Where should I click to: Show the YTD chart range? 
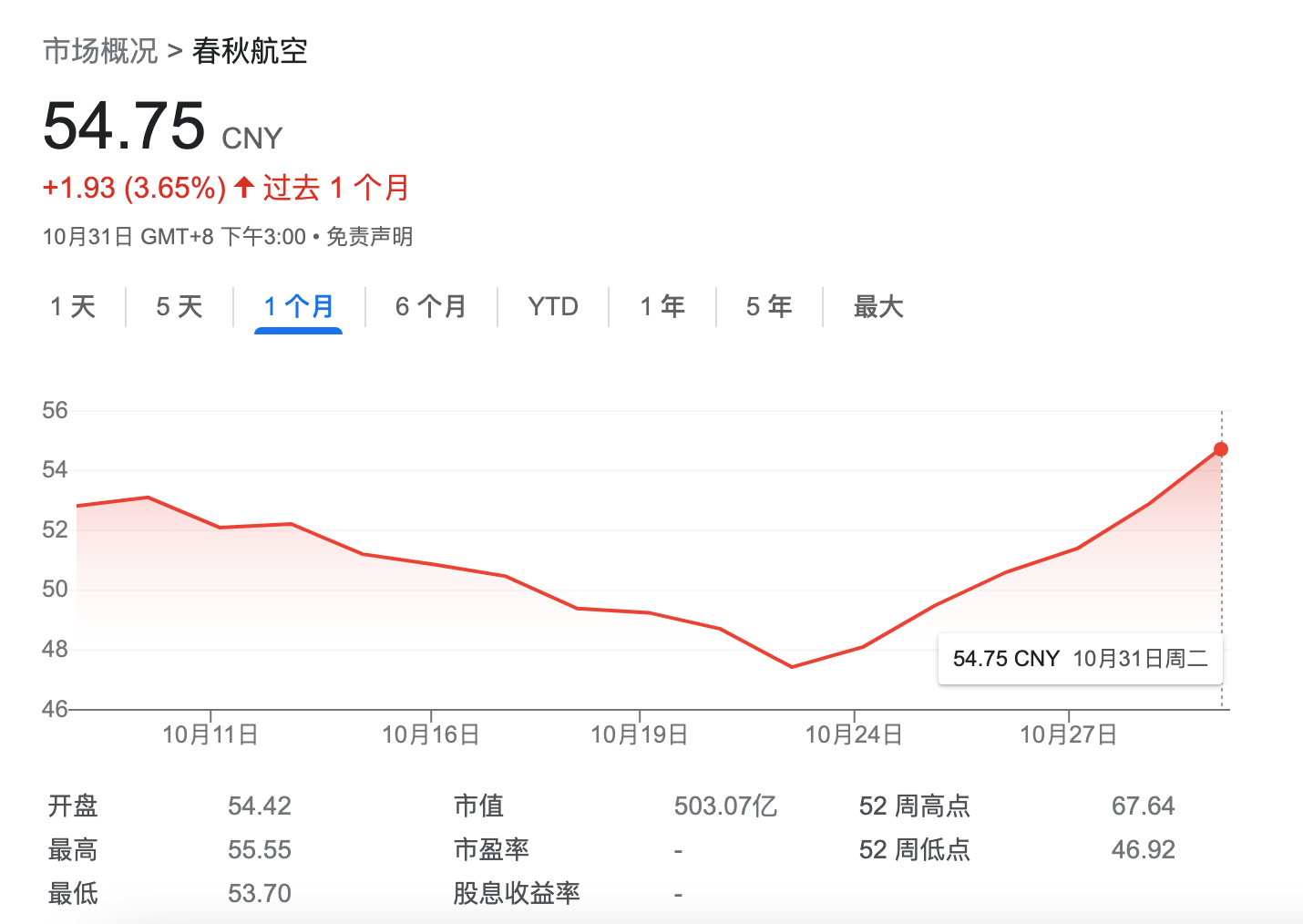(x=553, y=307)
